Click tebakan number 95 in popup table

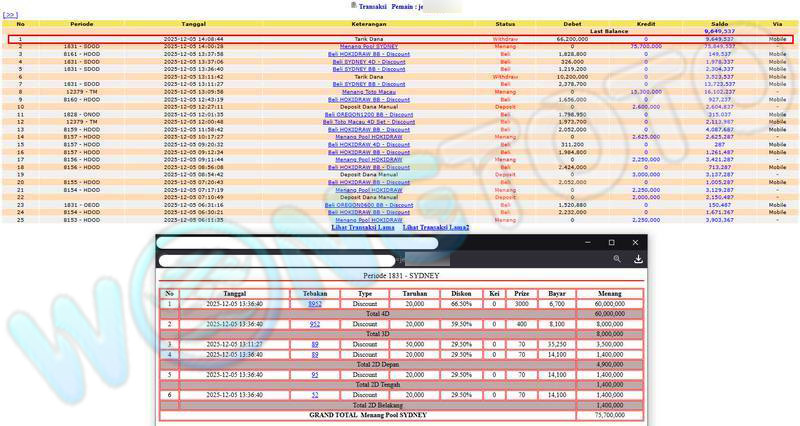[315, 374]
